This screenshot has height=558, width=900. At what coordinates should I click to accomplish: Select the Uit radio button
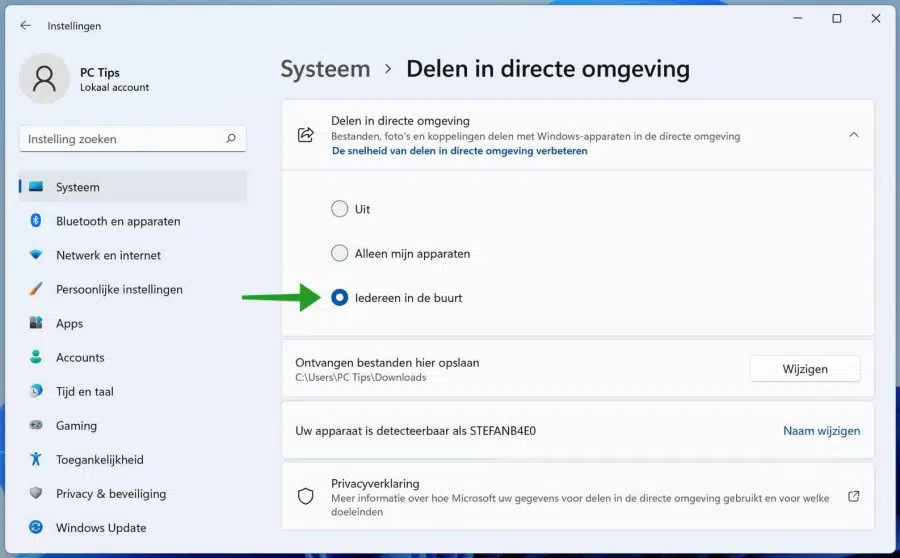pos(339,208)
